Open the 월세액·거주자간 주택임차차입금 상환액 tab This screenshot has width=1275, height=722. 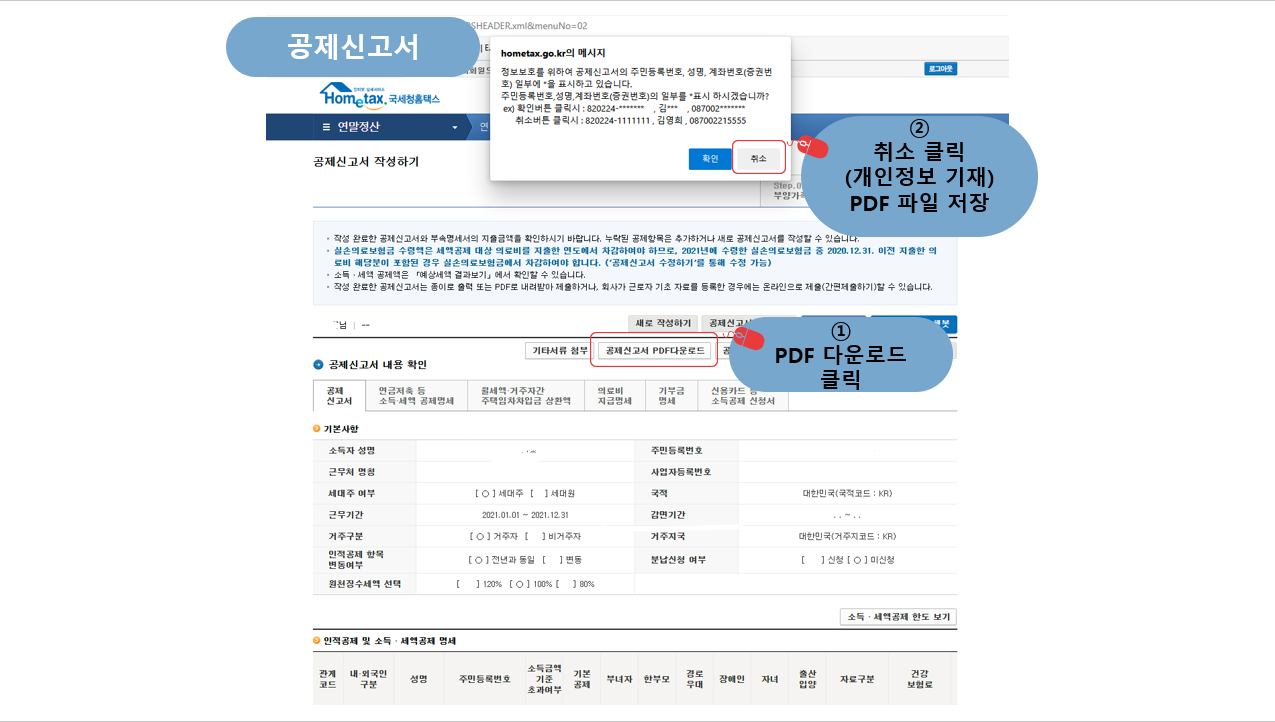pyautogui.click(x=526, y=395)
